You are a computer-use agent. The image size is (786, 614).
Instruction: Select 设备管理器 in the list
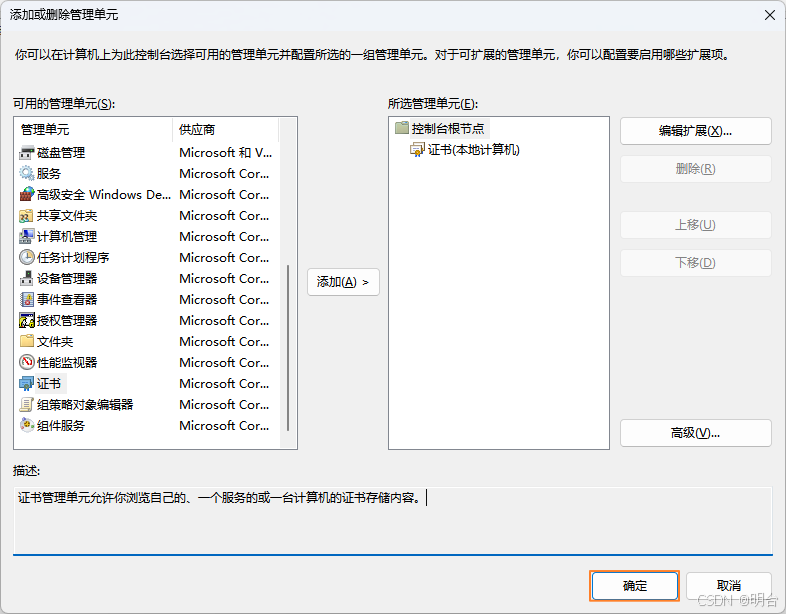click(x=67, y=279)
